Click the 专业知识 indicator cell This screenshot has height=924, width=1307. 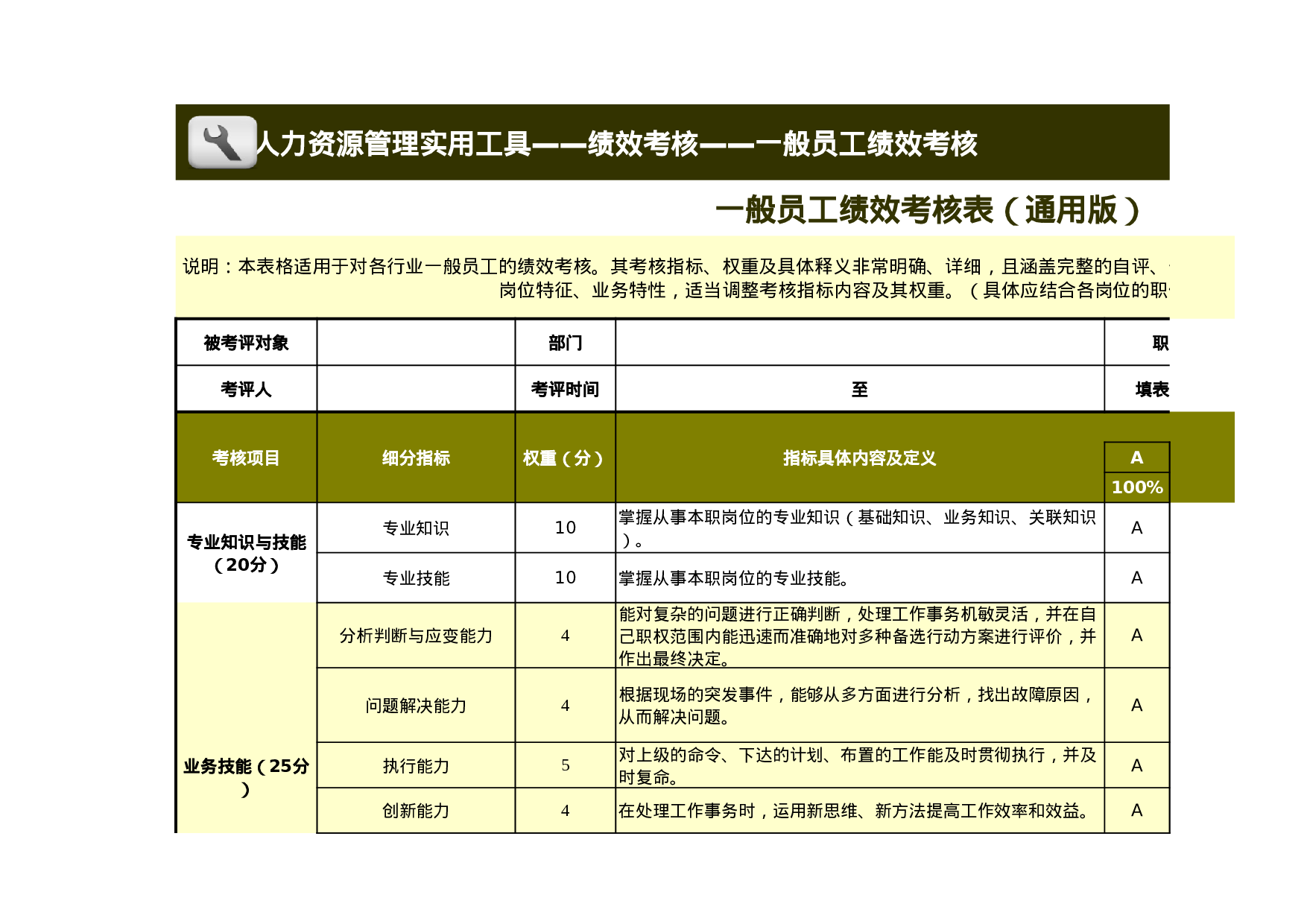tap(415, 529)
